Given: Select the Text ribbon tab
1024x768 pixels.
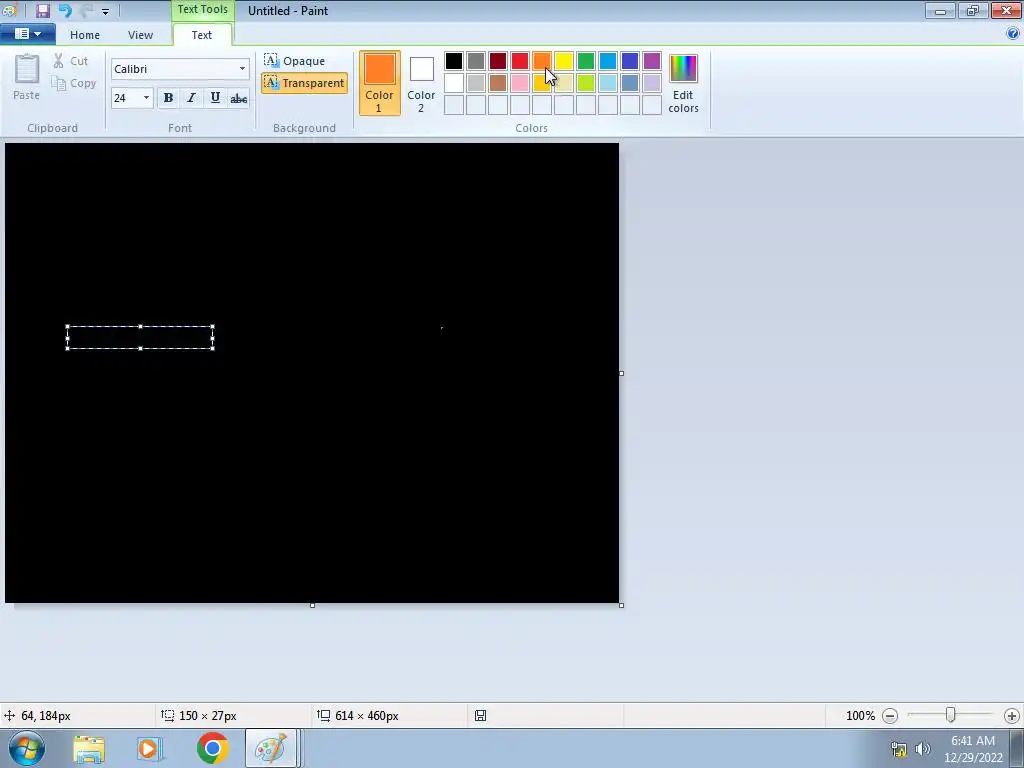Looking at the screenshot, I should pyautogui.click(x=202, y=35).
